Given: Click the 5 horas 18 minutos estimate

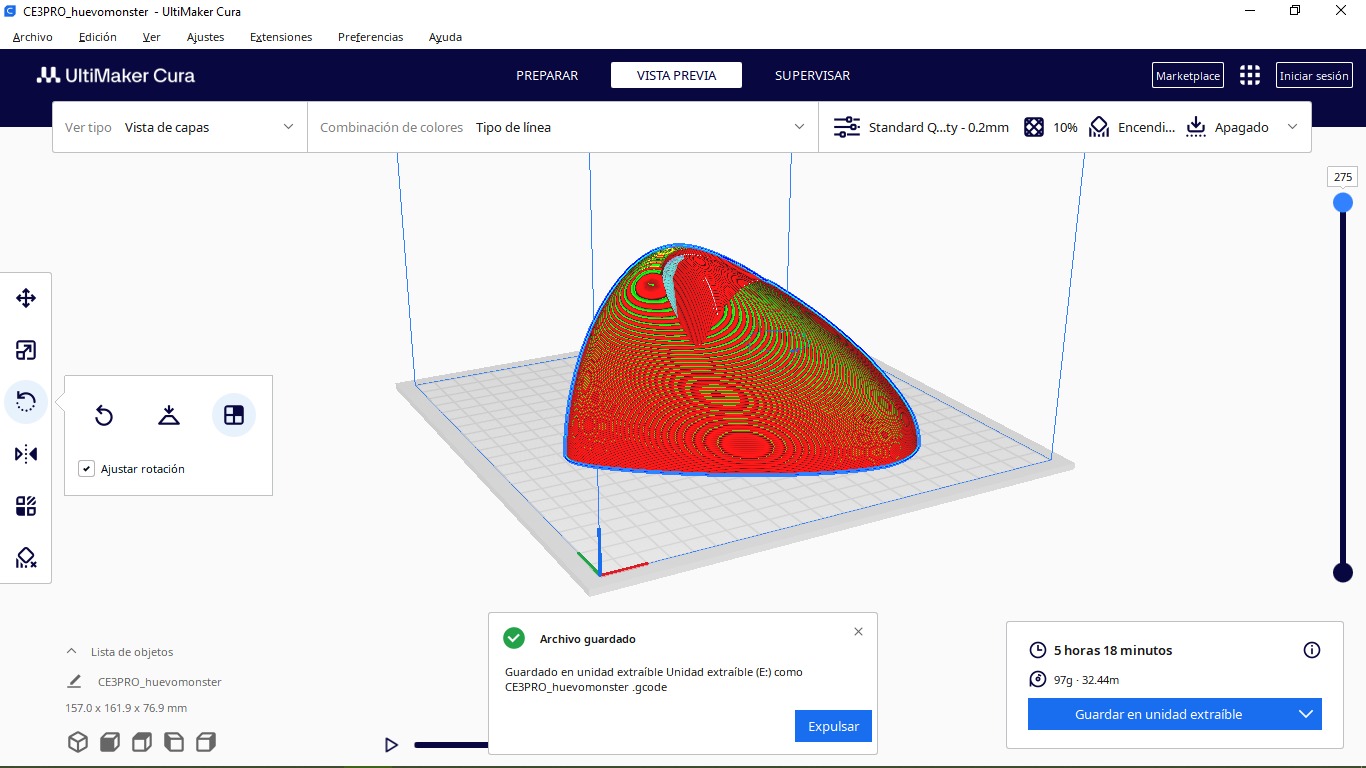Looking at the screenshot, I should pyautogui.click(x=1113, y=650).
